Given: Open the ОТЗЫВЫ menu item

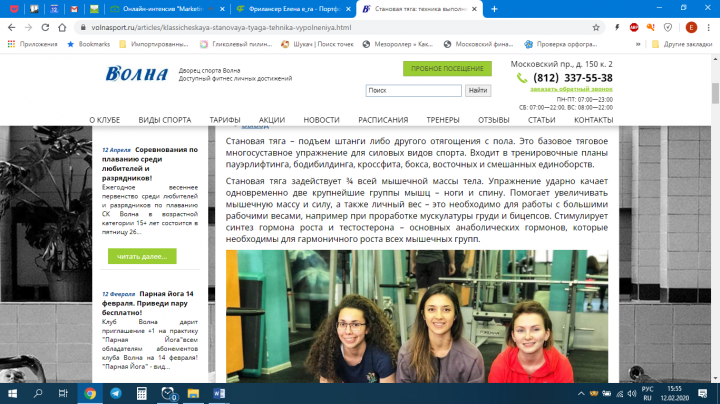Looking at the screenshot, I should (494, 120).
